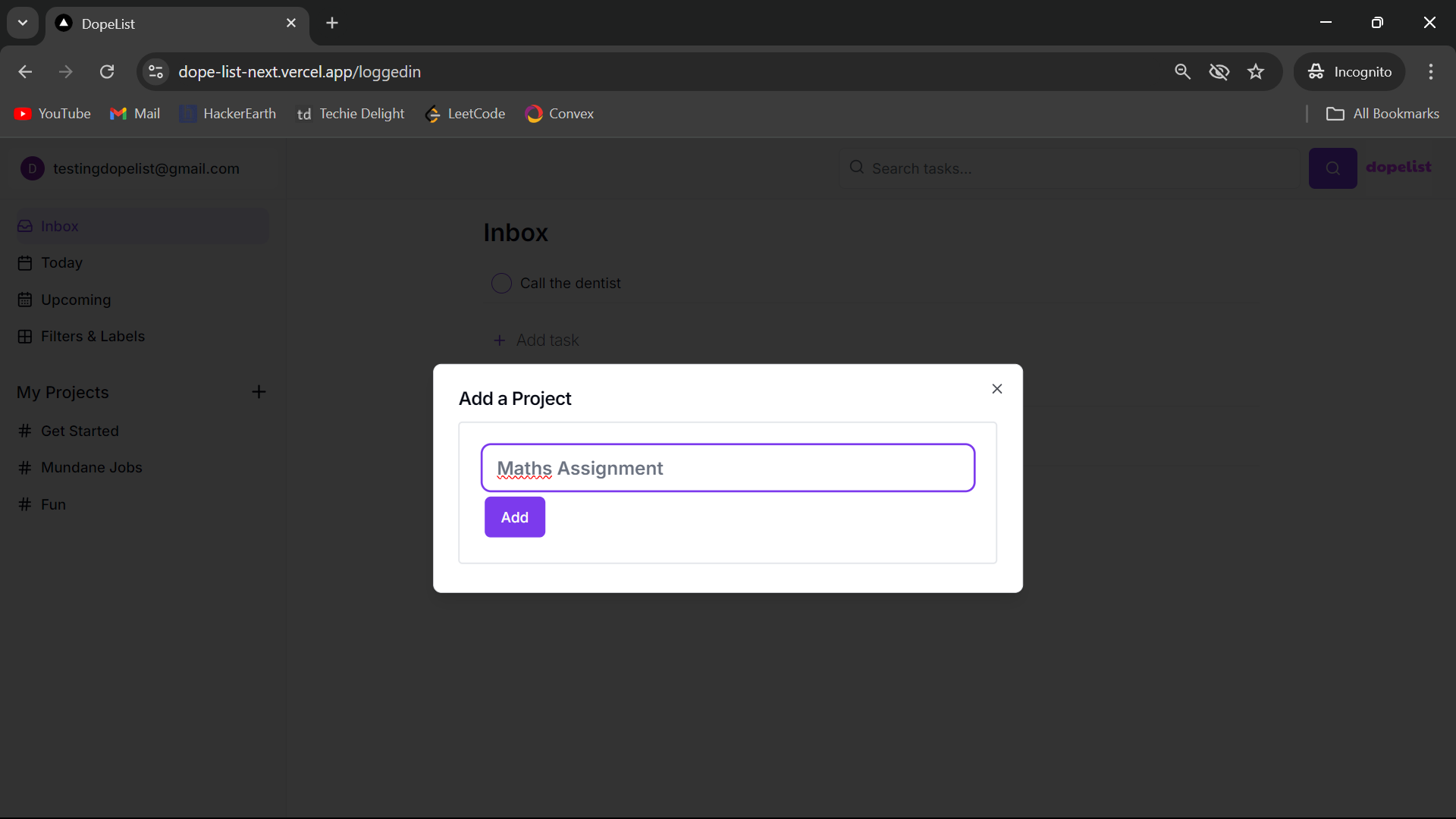1456x819 pixels.
Task: Open the Mundane Jobs project
Action: point(91,467)
